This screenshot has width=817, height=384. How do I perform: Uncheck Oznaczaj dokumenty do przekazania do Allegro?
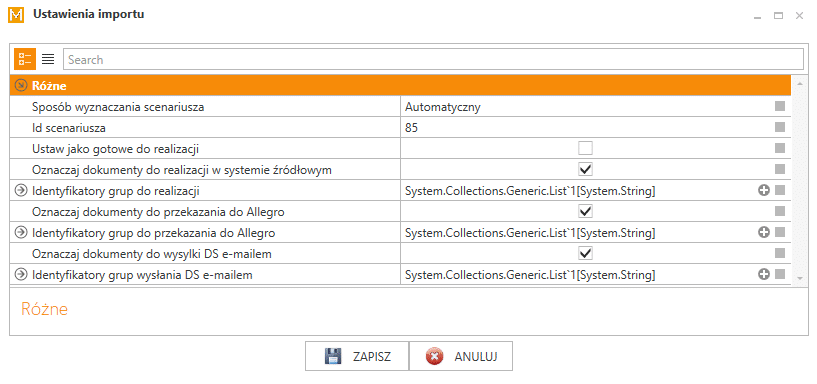tap(585, 212)
